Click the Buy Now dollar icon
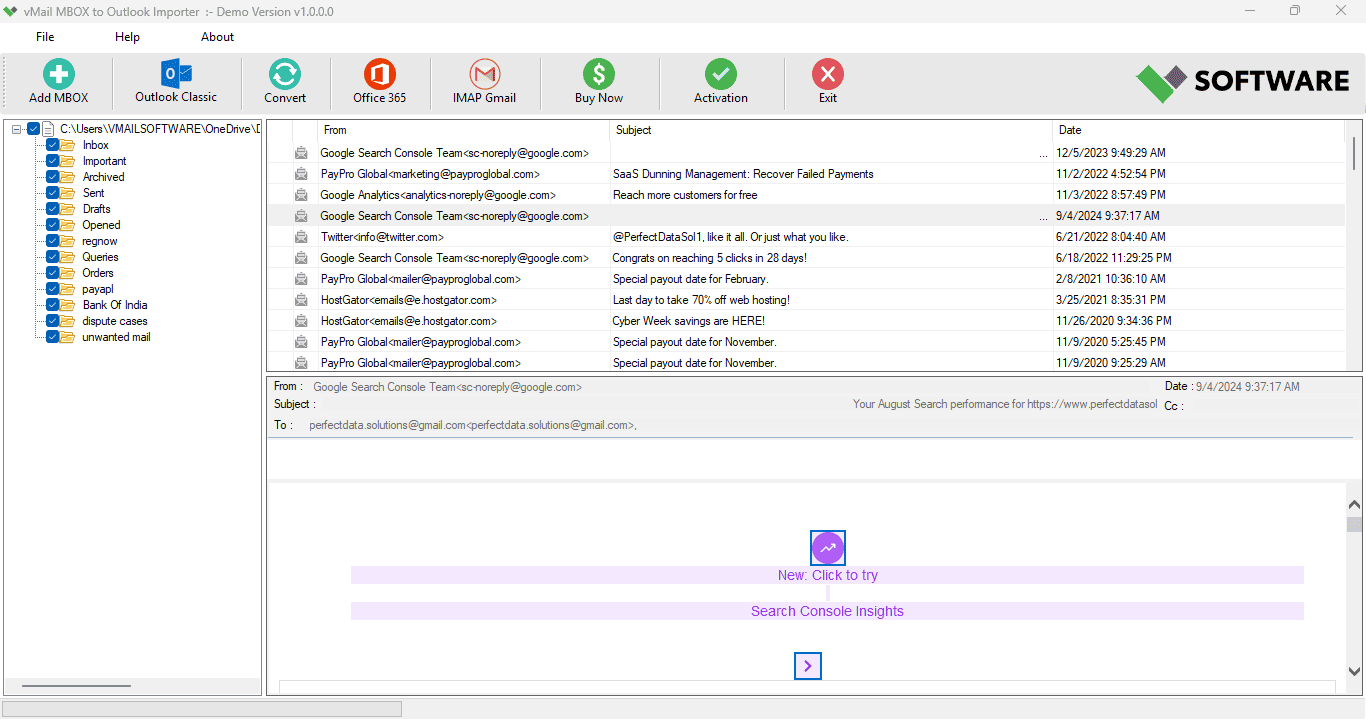Image resolution: width=1366 pixels, height=720 pixels. pyautogui.click(x=598, y=75)
